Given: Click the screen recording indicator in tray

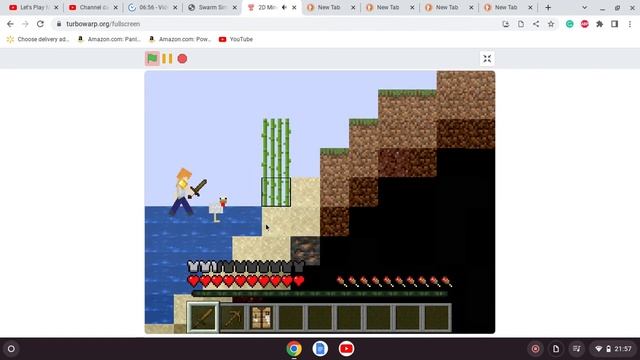Looking at the screenshot, I should click(x=536, y=349).
